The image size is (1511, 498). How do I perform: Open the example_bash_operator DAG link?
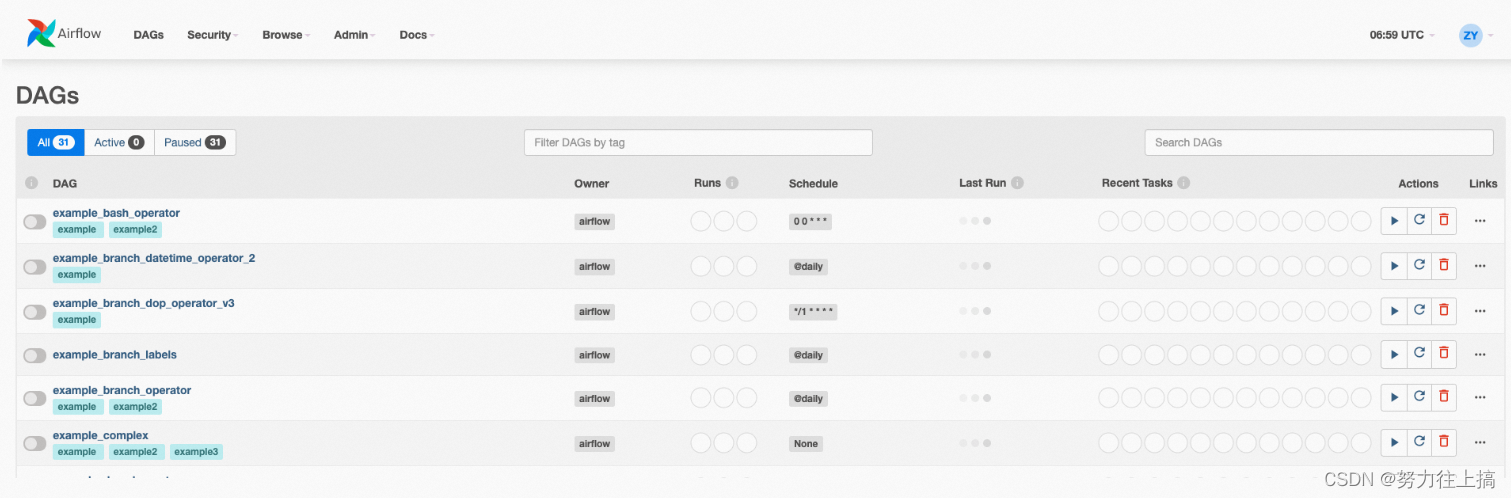(116, 213)
